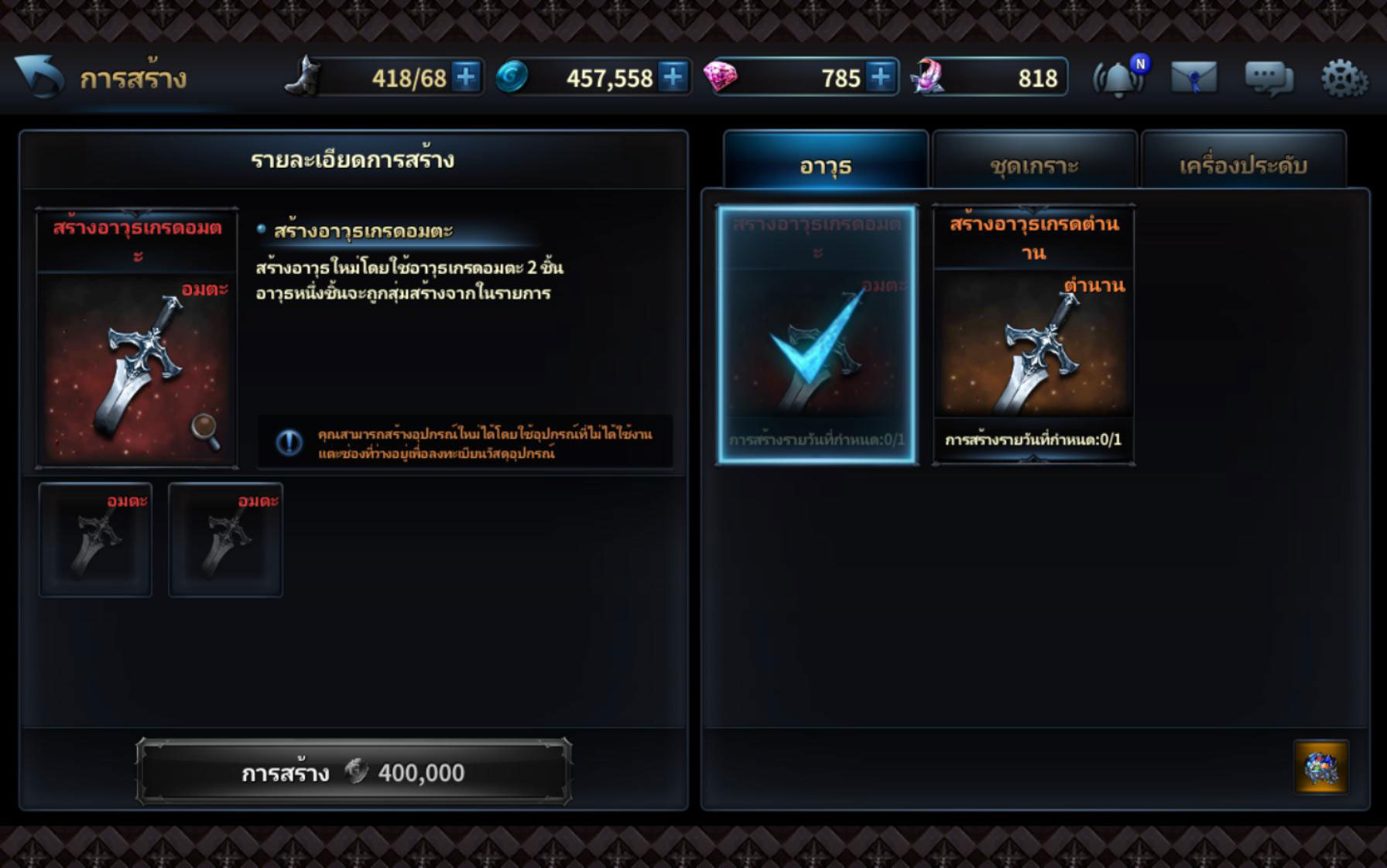Open the chat speech bubble icon
The width and height of the screenshot is (1387, 868).
[x=1269, y=78]
